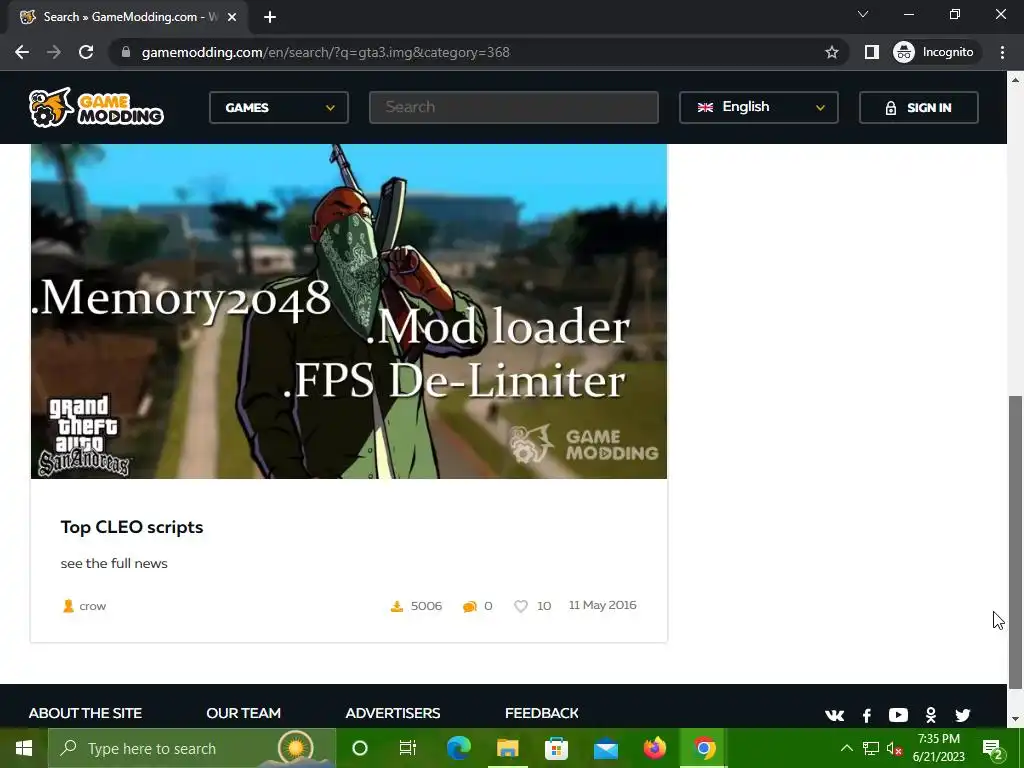Click the site lock icon in address bar

126,52
